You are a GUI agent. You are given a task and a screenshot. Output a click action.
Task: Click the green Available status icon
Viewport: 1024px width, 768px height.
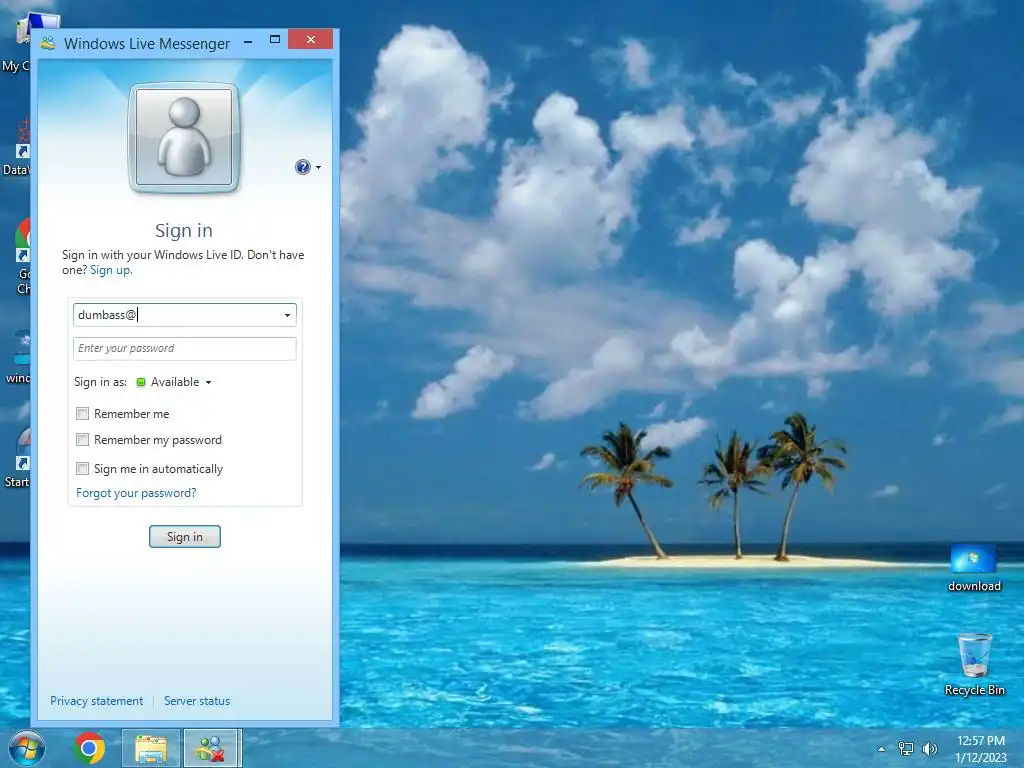tap(140, 382)
